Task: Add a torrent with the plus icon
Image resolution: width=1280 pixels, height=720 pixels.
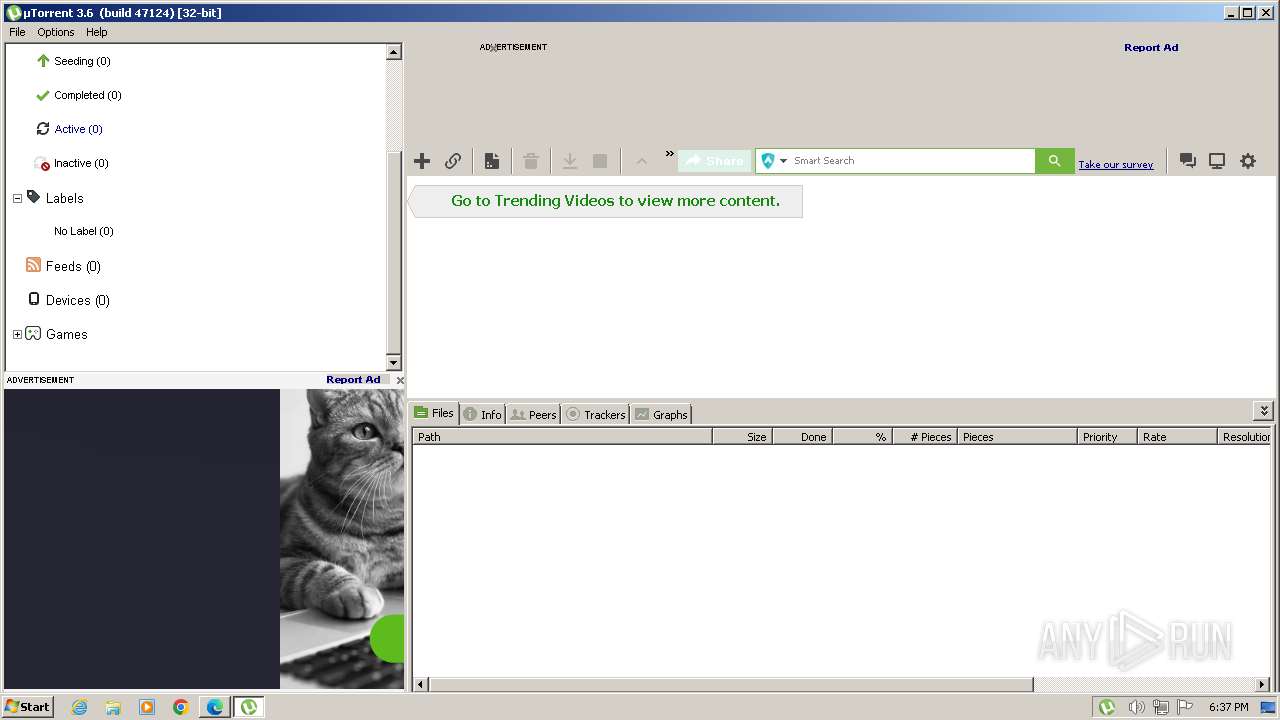Action: pos(422,161)
